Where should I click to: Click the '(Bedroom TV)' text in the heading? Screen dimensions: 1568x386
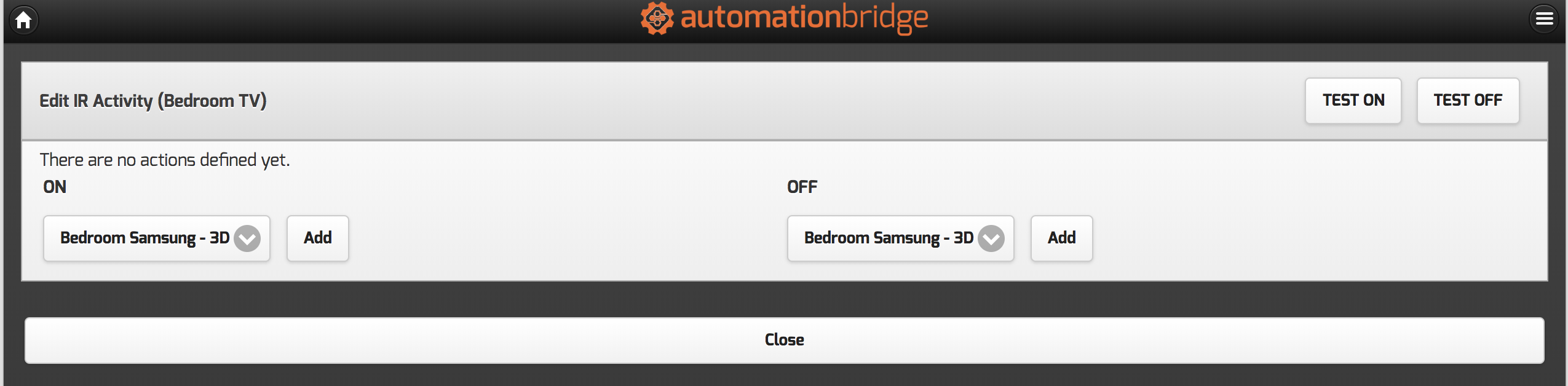click(x=212, y=101)
